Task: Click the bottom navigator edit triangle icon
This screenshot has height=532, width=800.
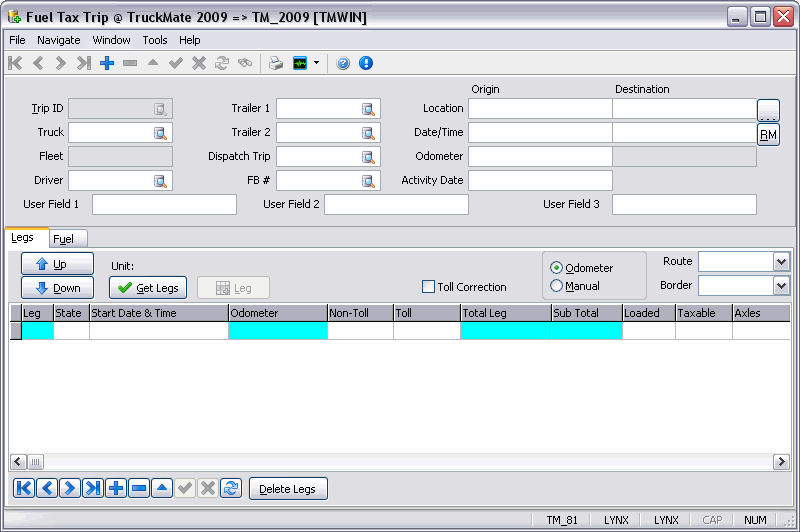Action: tap(162, 488)
